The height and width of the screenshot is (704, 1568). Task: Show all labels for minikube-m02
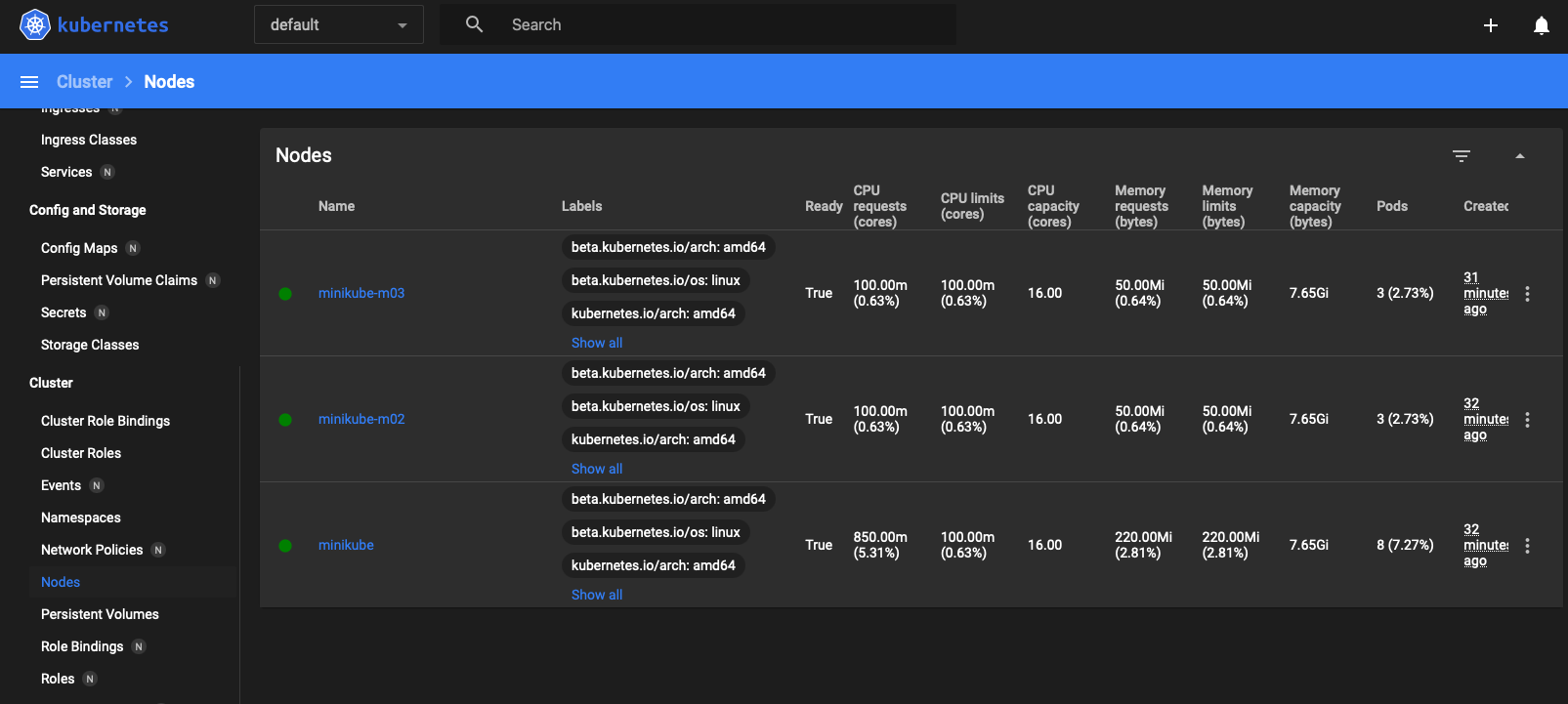597,469
